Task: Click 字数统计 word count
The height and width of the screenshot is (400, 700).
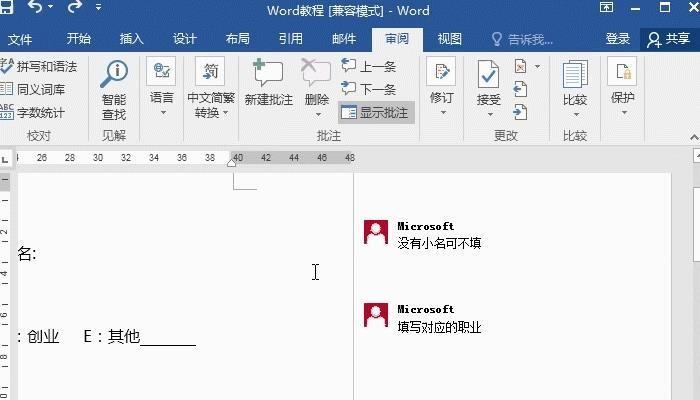Action: (33, 112)
